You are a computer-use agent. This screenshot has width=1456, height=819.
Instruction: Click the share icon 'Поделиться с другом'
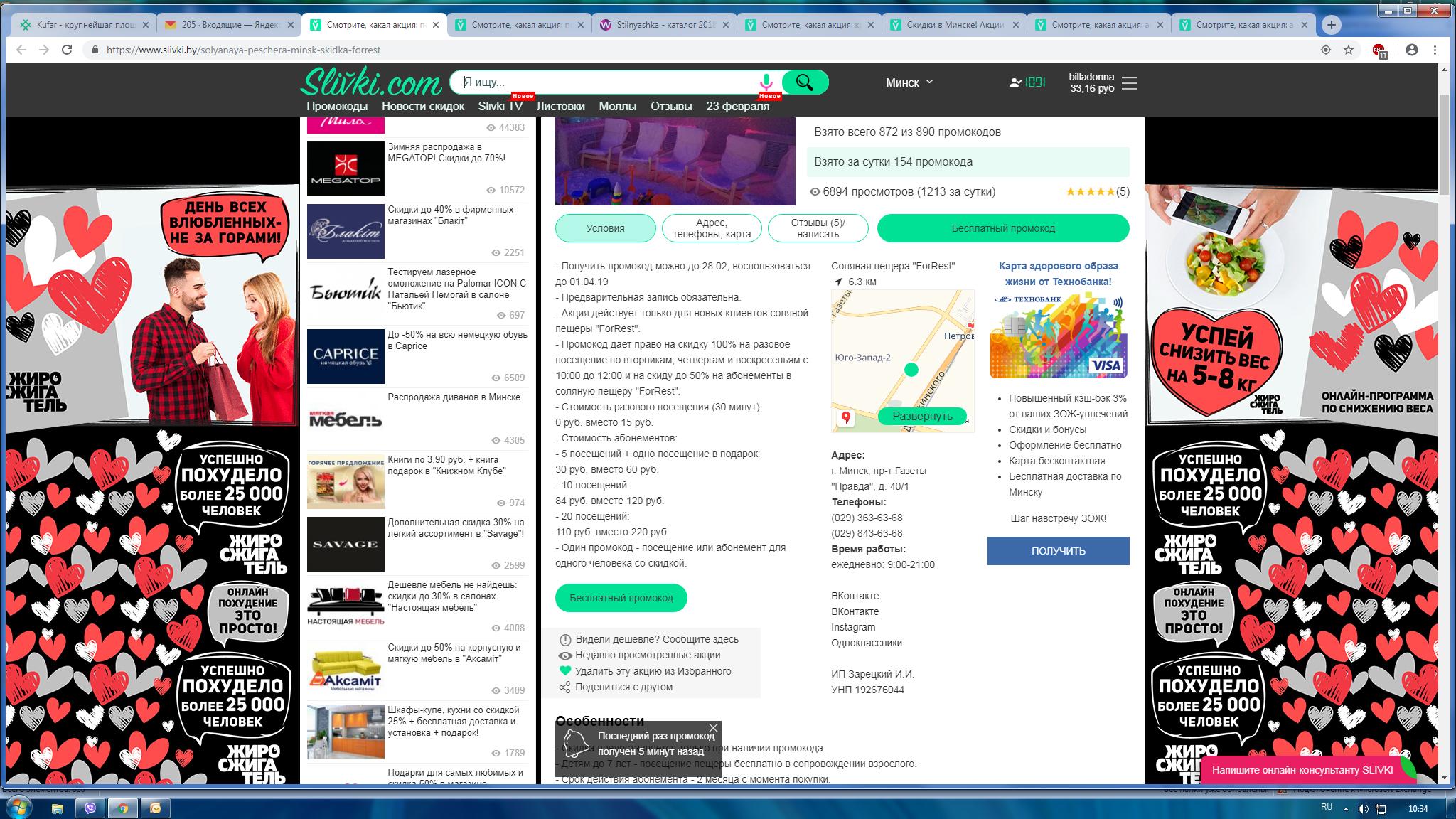tap(564, 687)
